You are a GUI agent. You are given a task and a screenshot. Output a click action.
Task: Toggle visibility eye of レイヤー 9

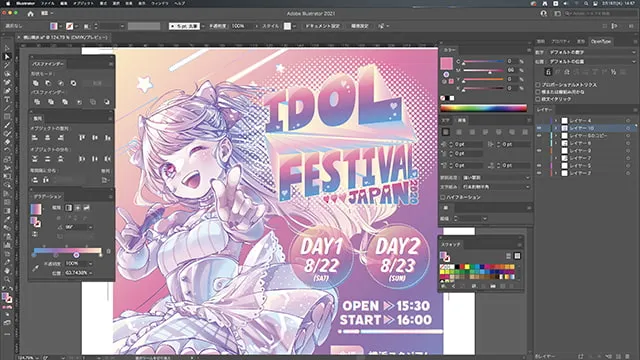[540, 151]
